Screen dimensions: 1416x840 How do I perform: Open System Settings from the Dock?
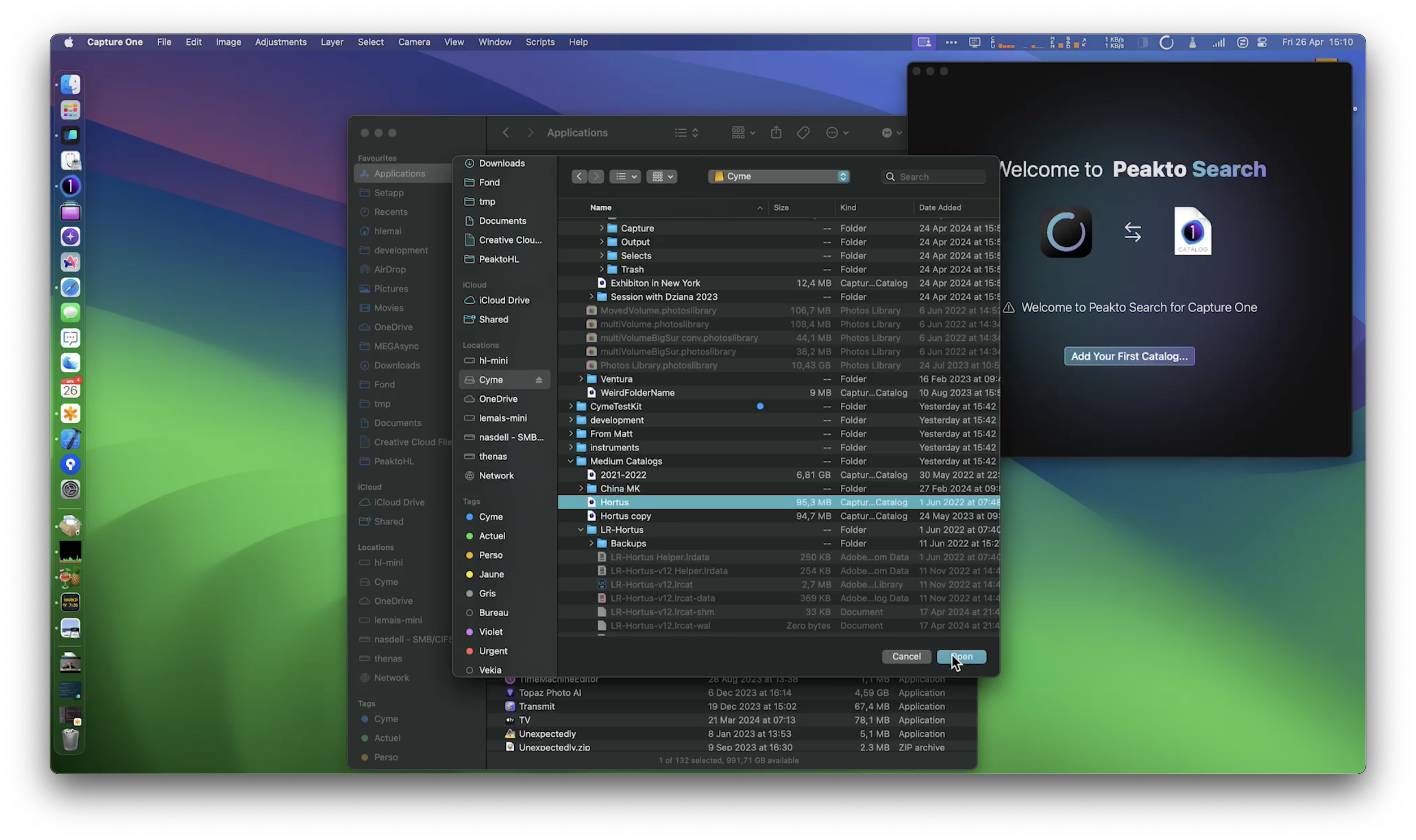point(70,489)
